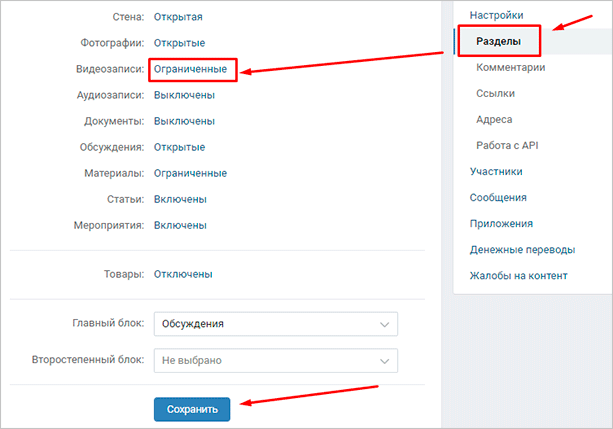The image size is (613, 429).
Task: Open Работа с API item
Action: pyautogui.click(x=508, y=145)
